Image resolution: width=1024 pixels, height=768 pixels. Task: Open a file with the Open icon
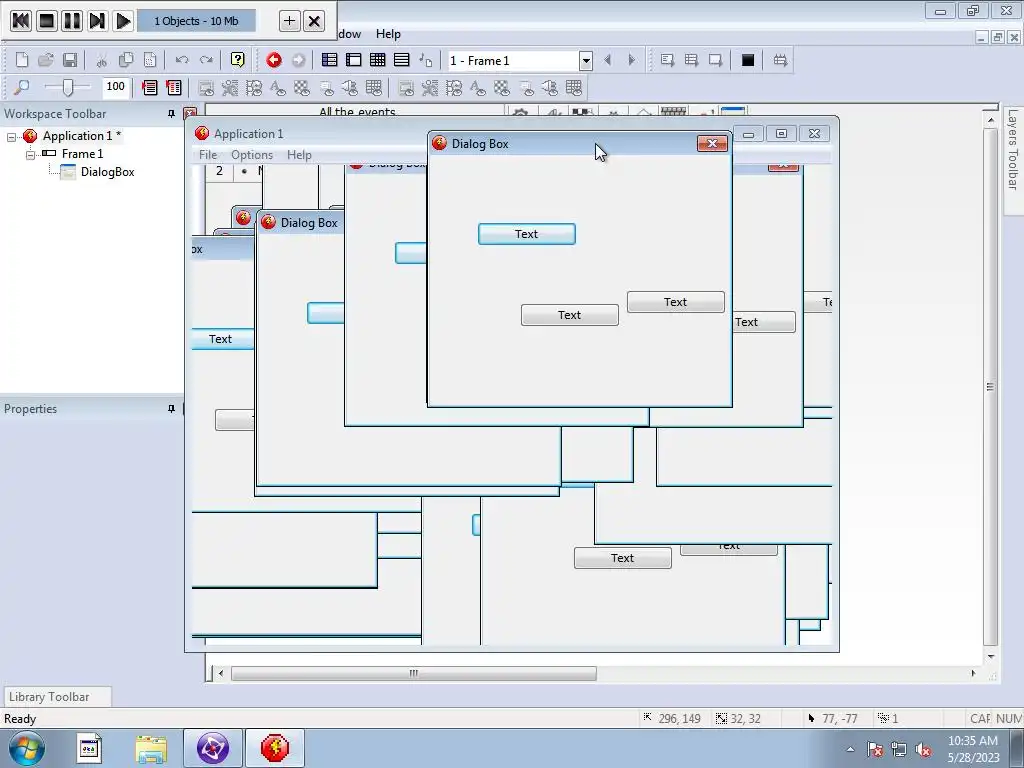[46, 61]
